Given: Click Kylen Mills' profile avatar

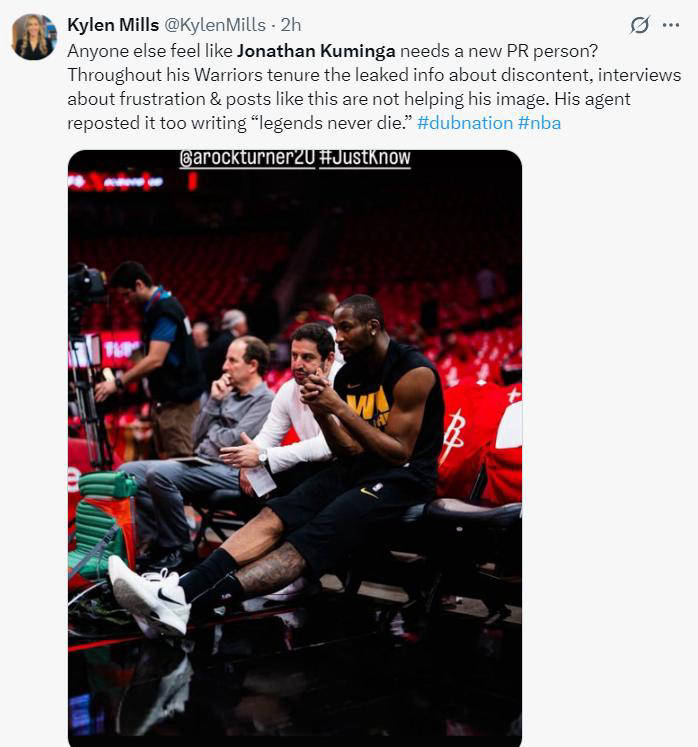Looking at the screenshot, I should pyautogui.click(x=34, y=37).
